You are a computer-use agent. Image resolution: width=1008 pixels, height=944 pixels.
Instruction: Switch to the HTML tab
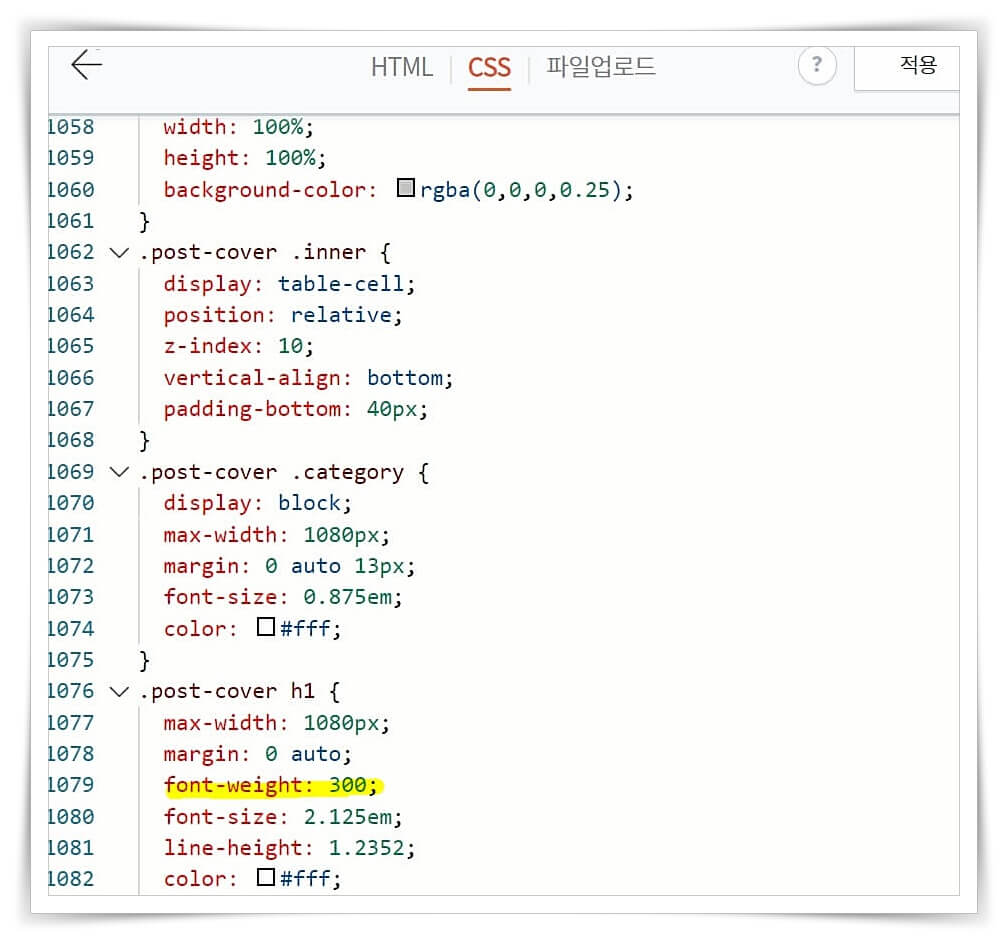click(401, 67)
